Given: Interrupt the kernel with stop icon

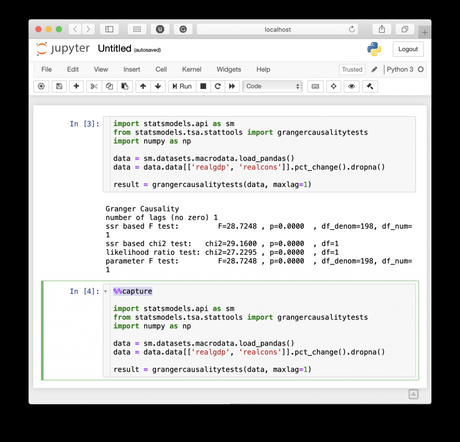Looking at the screenshot, I should pyautogui.click(x=203, y=86).
